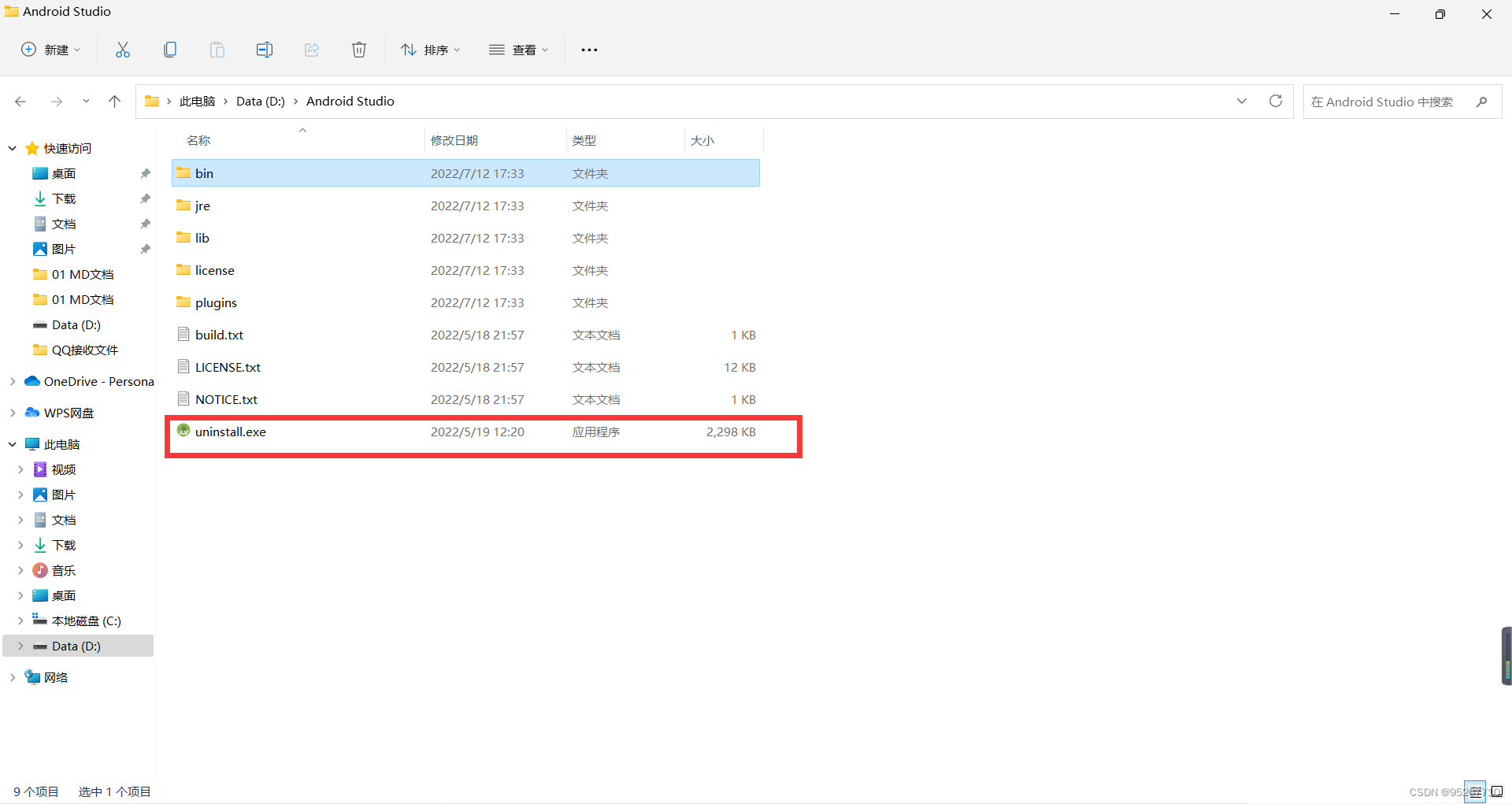This screenshot has height=804, width=1512.
Task: Select the jre folder row
Action: 465,206
